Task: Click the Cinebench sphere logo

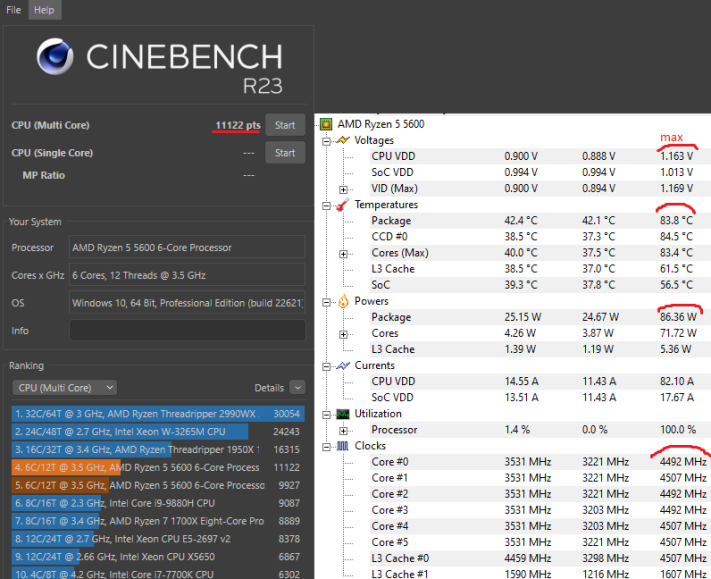Action: click(55, 56)
